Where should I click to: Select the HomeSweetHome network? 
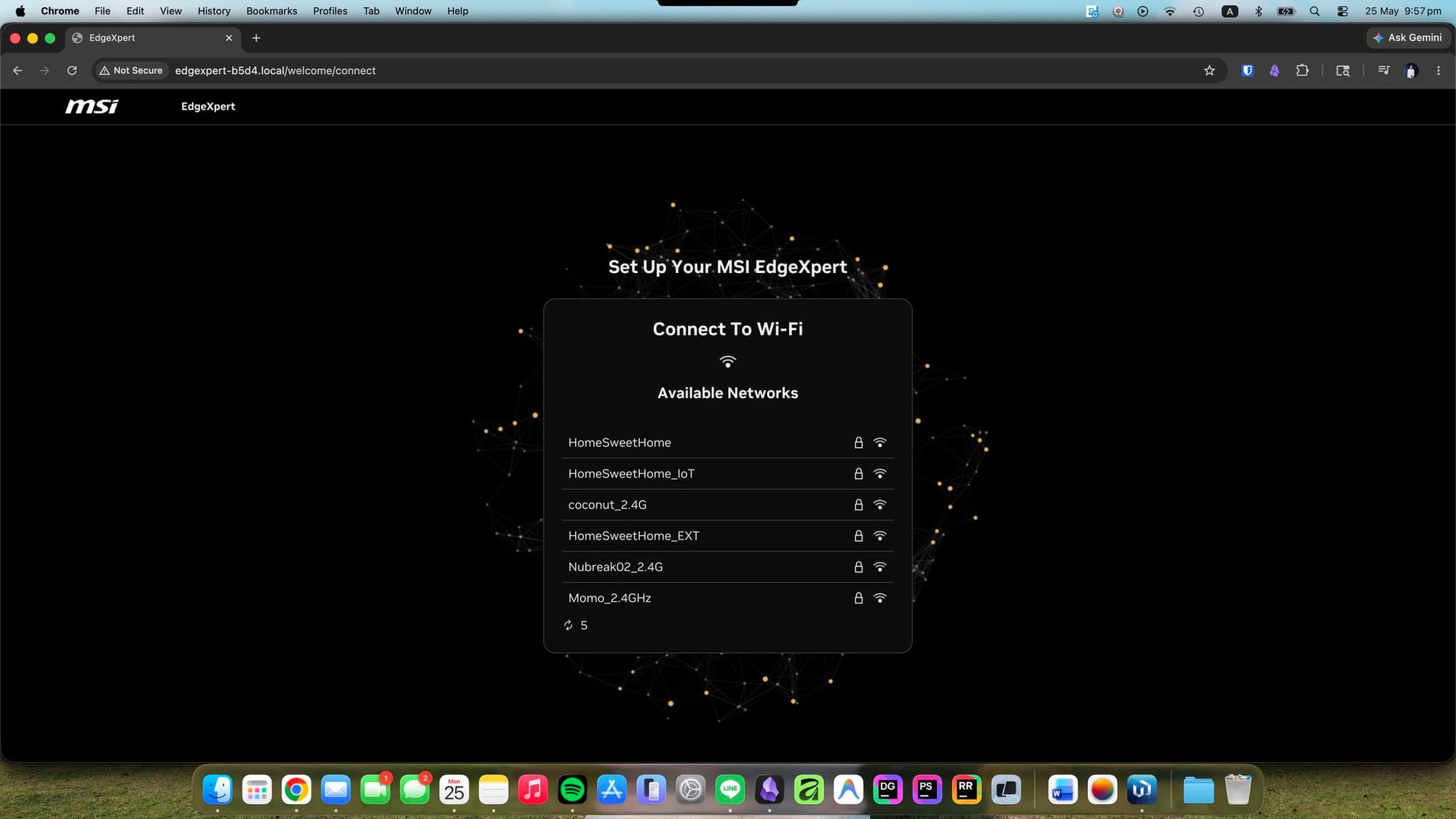tap(727, 443)
